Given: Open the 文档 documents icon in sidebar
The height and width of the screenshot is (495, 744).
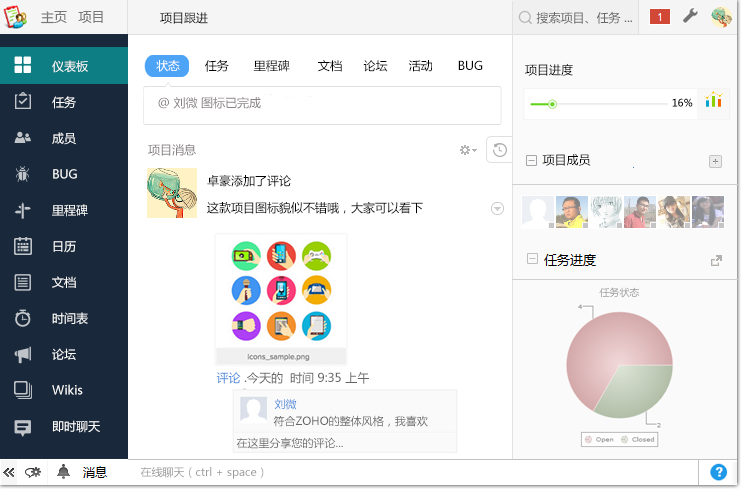Looking at the screenshot, I should click(x=23, y=282).
